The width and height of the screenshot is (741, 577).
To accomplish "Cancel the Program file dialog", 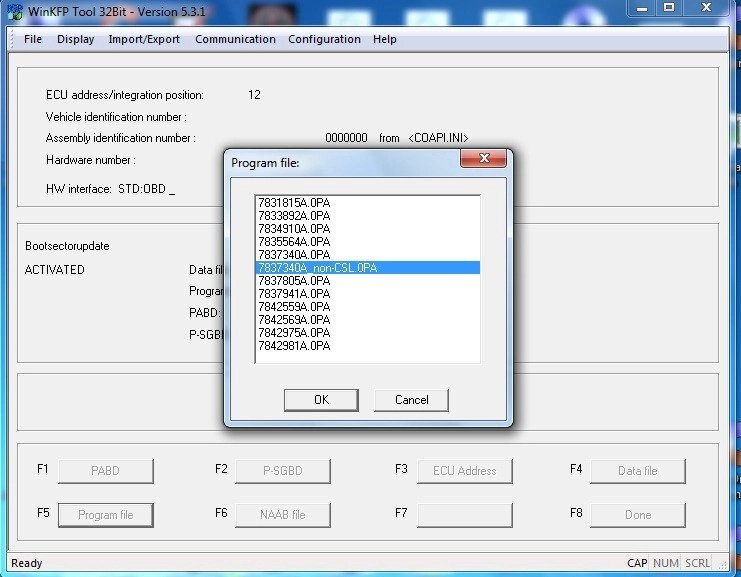I will (411, 400).
